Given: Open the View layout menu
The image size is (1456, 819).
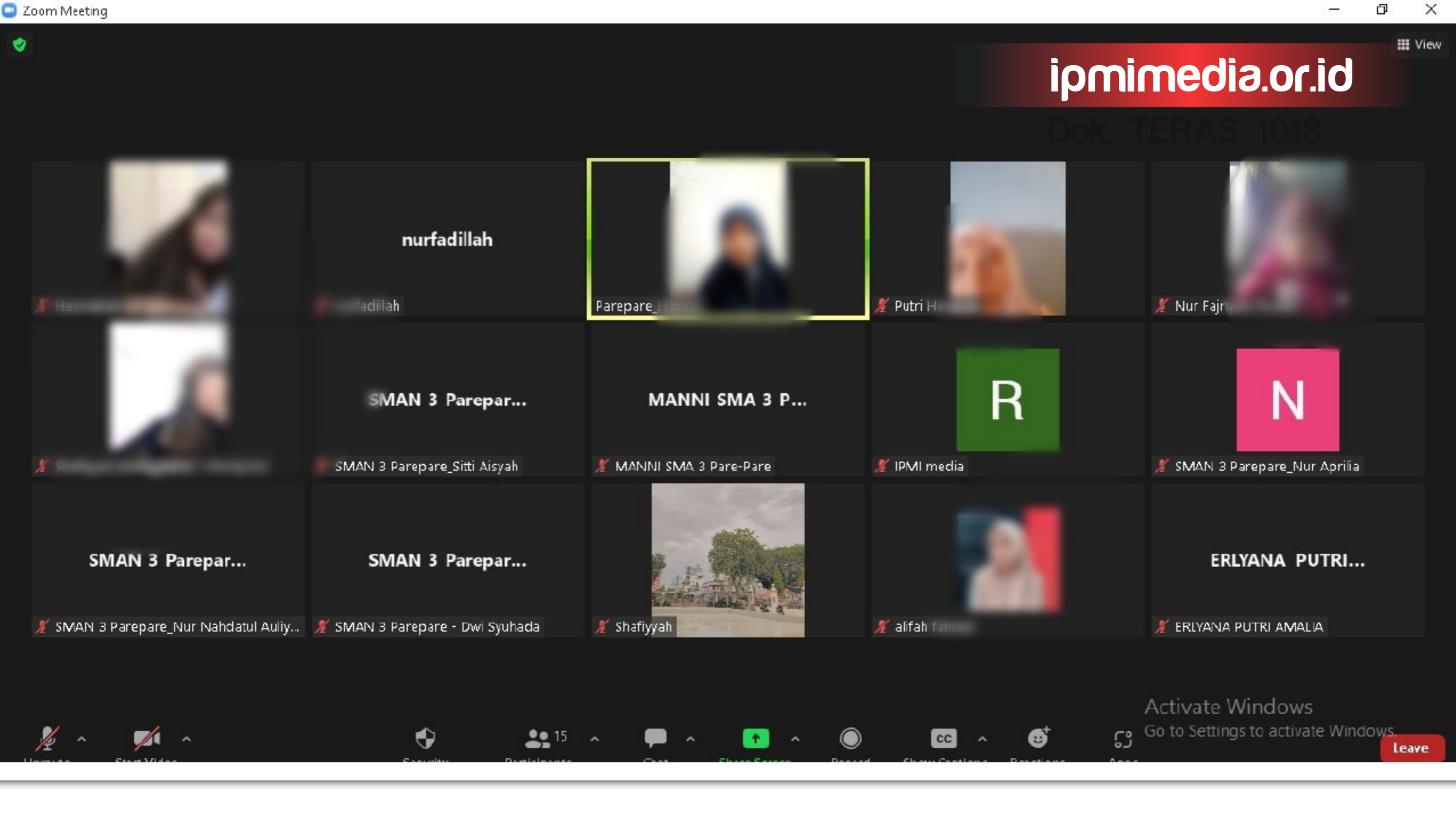Looking at the screenshot, I should click(1419, 44).
